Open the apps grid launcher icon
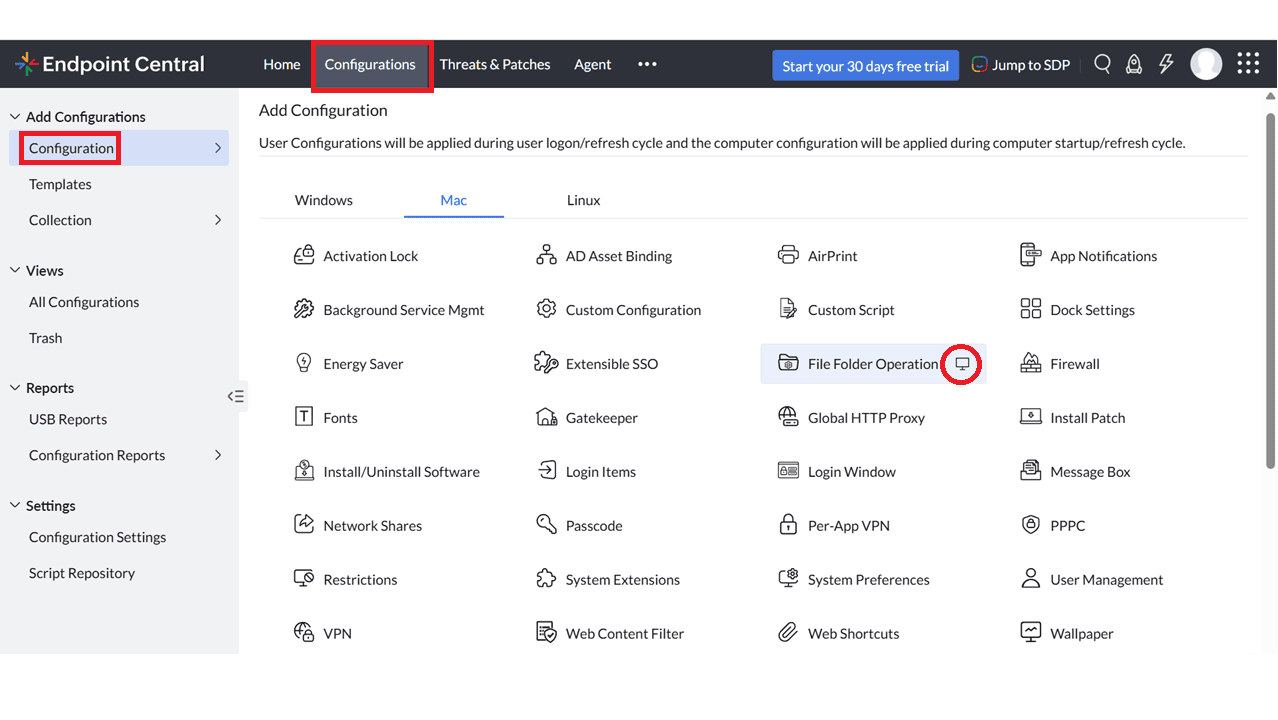The image size is (1278, 720). pos(1248,64)
